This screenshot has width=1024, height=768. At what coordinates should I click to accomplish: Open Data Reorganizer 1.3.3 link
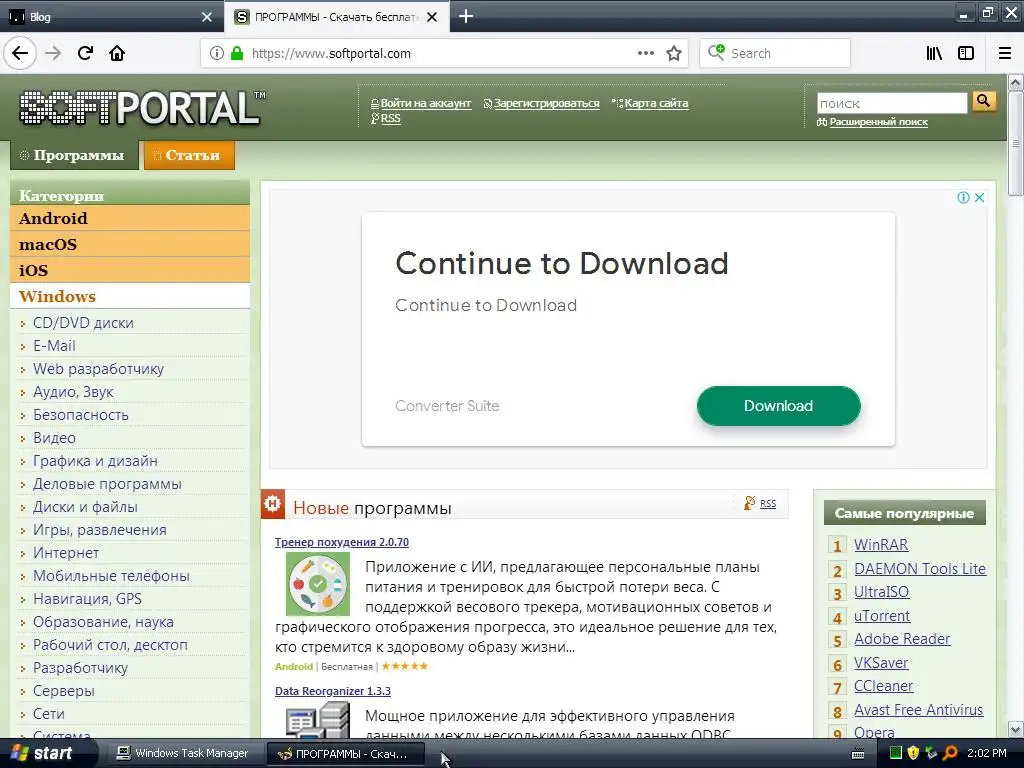[332, 691]
